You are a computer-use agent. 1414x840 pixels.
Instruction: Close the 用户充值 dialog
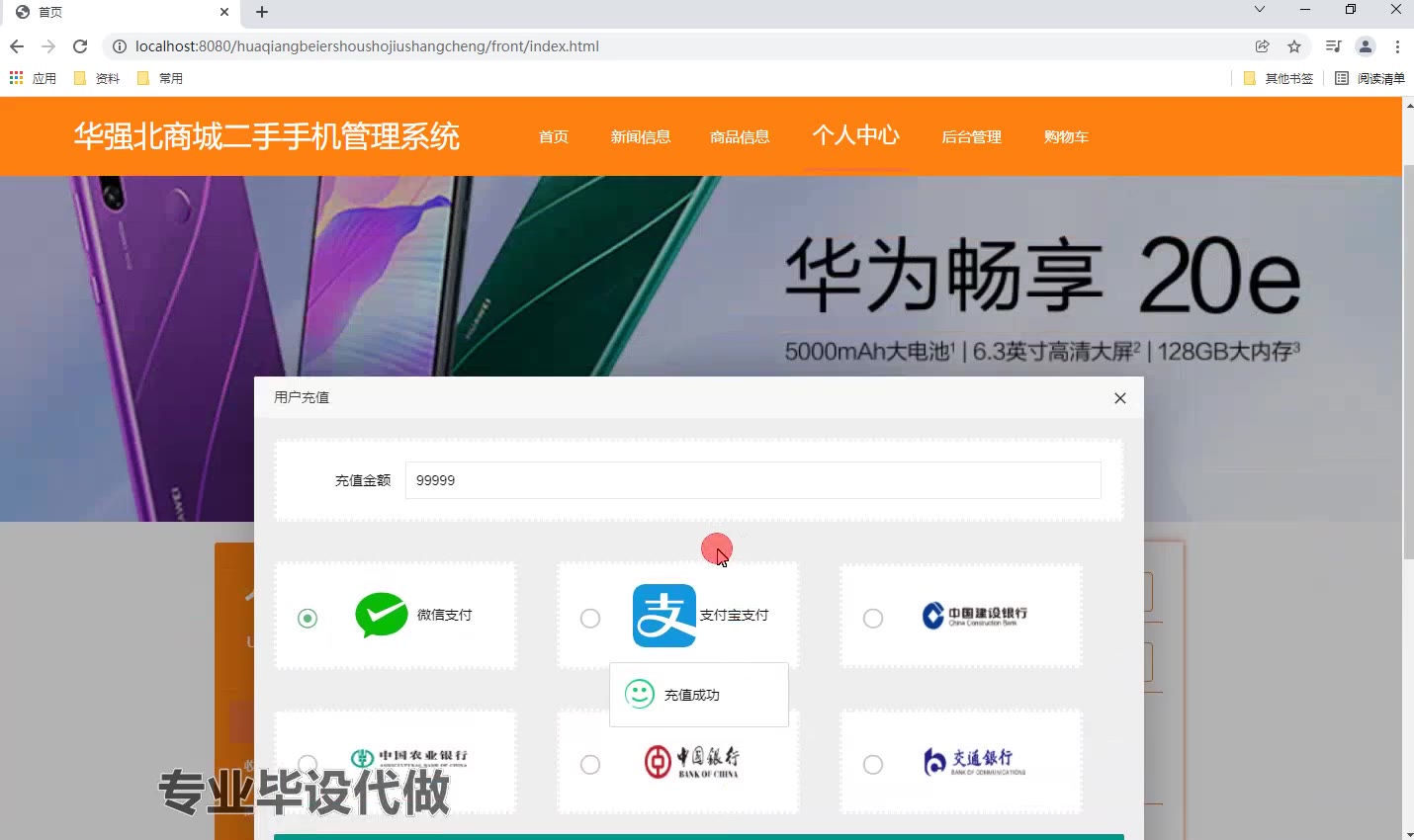coord(1120,398)
